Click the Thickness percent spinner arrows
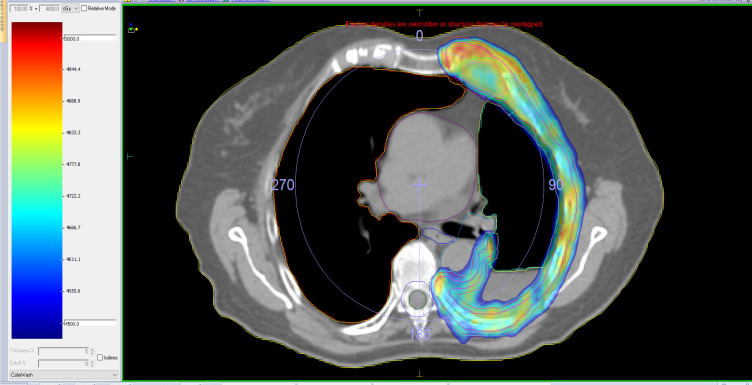Image resolution: width=752 pixels, height=385 pixels. coord(92,352)
